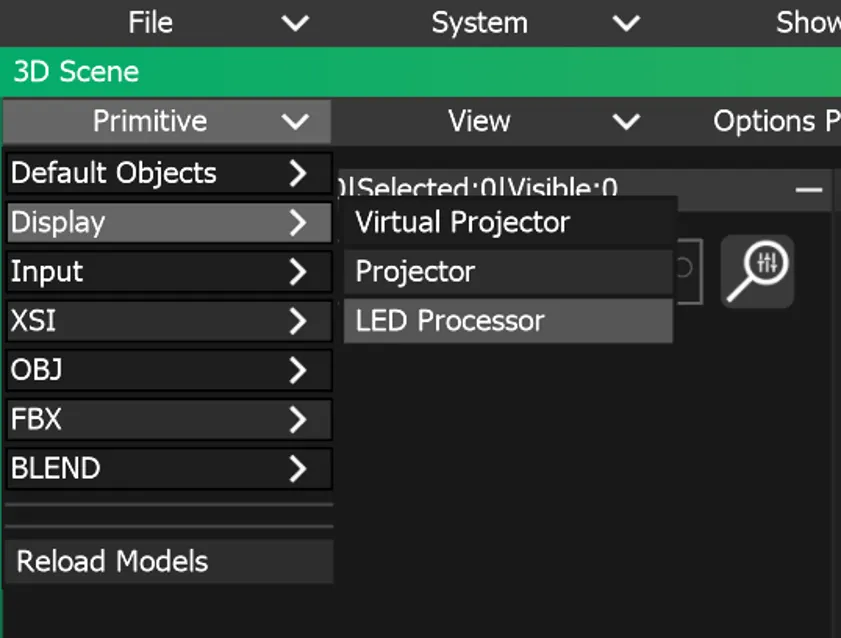Open the View dropdown
Viewport: 841px width, 638px height.
tap(479, 121)
